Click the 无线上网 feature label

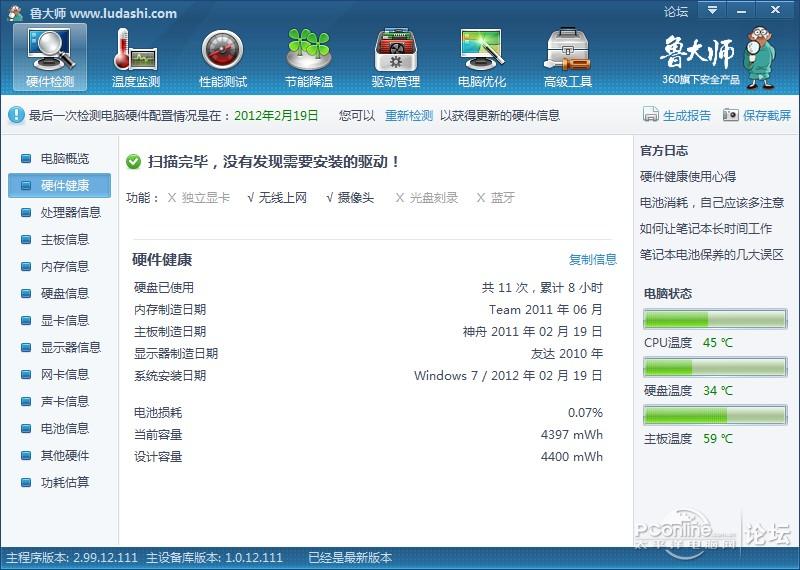click(x=283, y=198)
